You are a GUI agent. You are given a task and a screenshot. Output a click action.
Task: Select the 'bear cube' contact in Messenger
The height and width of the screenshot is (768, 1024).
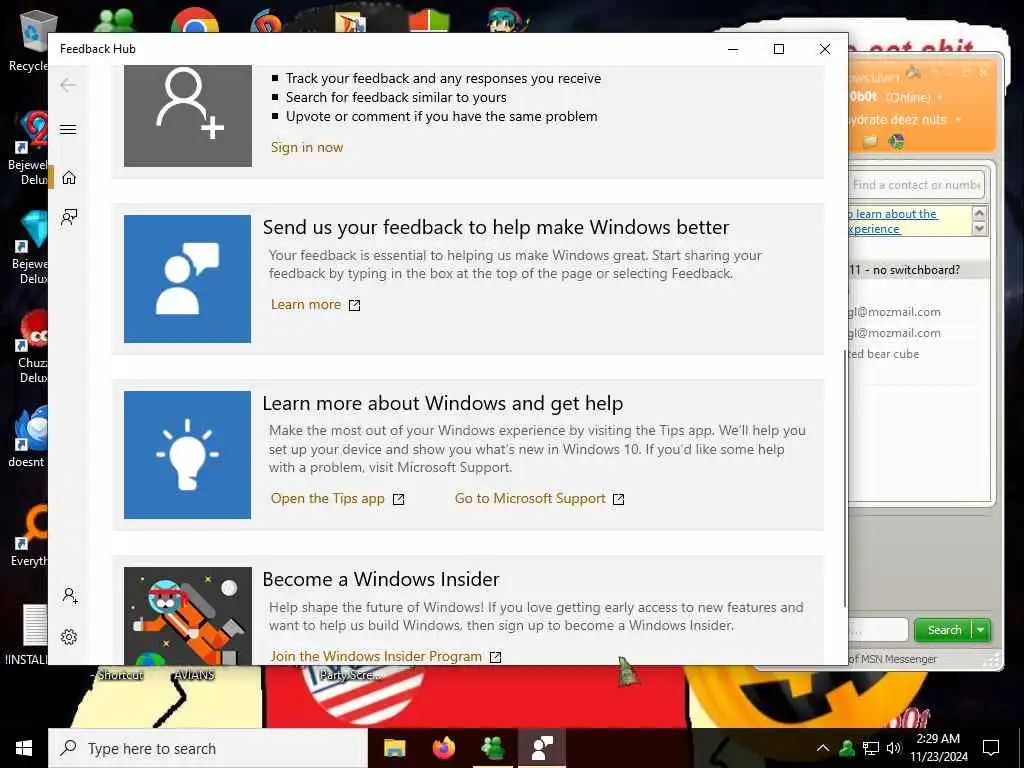884,354
